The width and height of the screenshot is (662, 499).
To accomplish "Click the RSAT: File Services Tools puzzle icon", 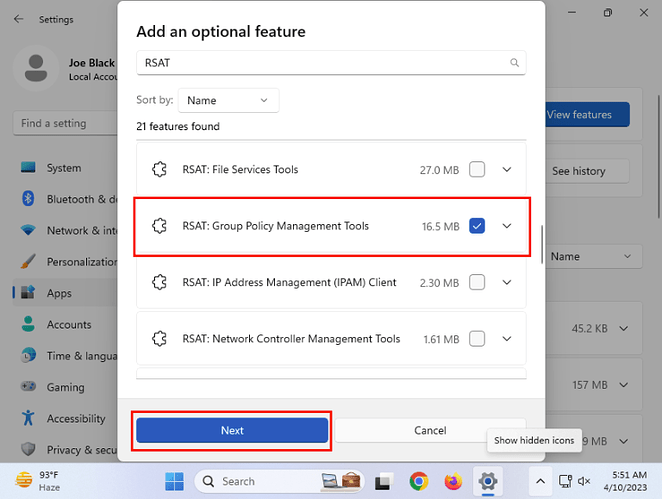I will [x=159, y=169].
